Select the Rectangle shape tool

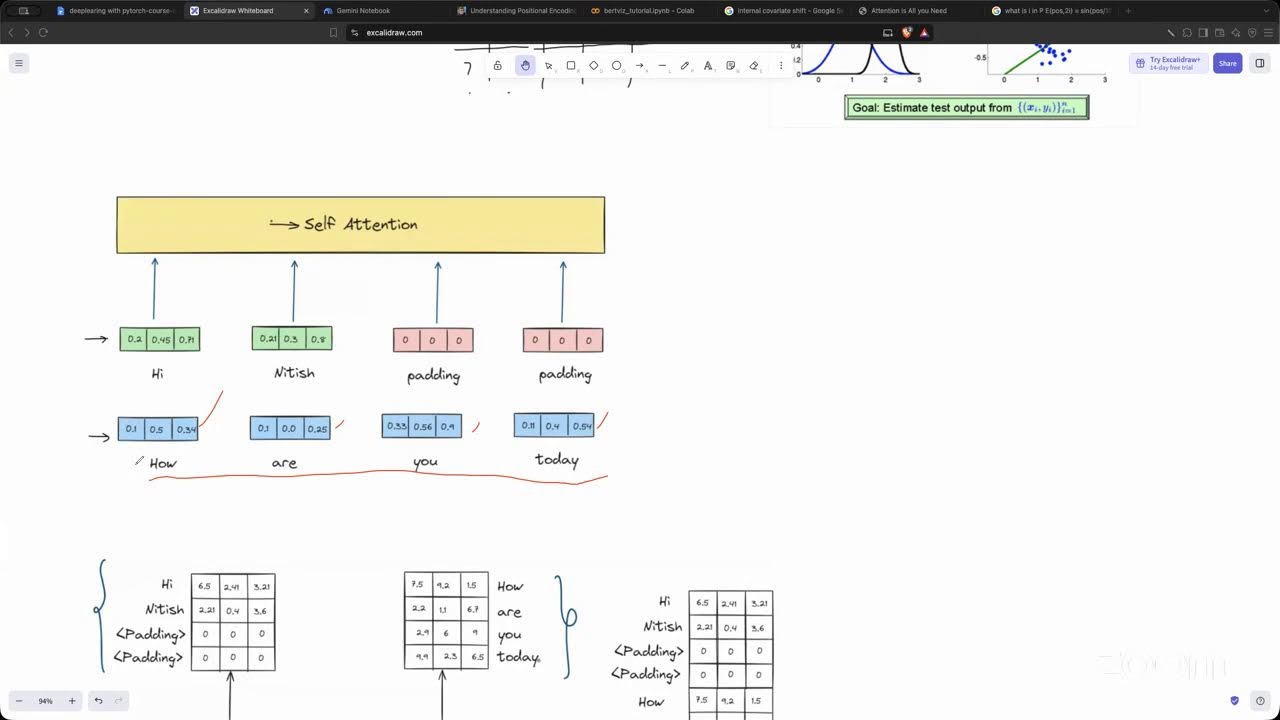571,66
